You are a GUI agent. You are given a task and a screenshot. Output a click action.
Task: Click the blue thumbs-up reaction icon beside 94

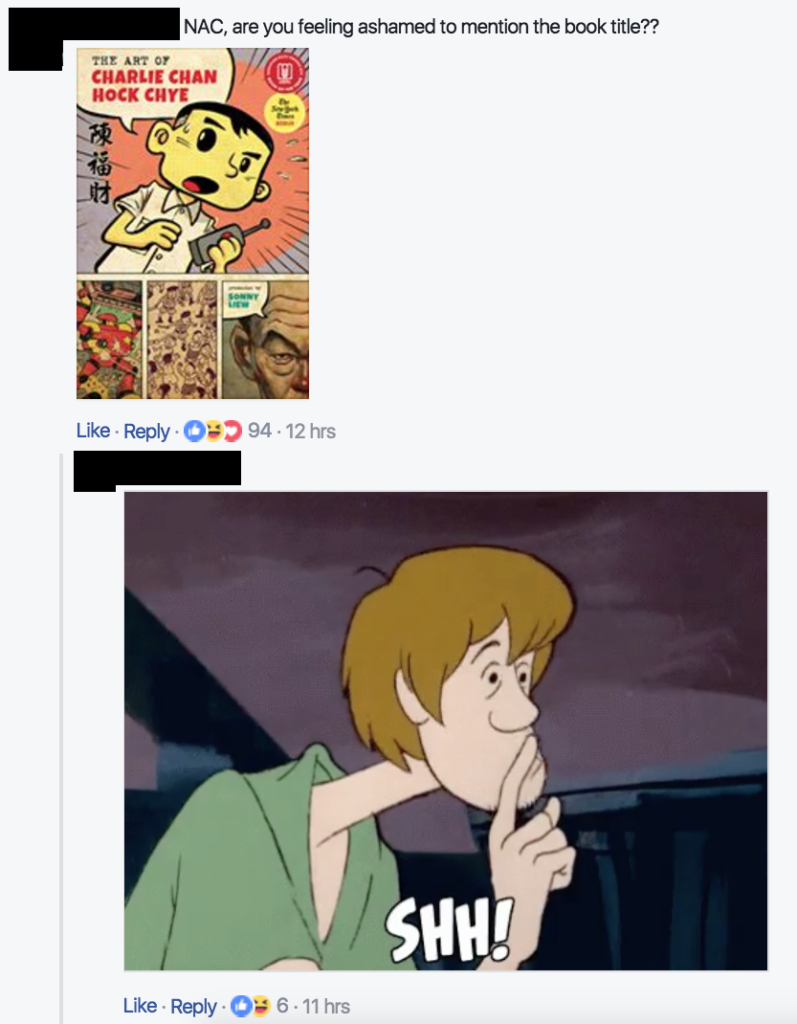coord(194,431)
